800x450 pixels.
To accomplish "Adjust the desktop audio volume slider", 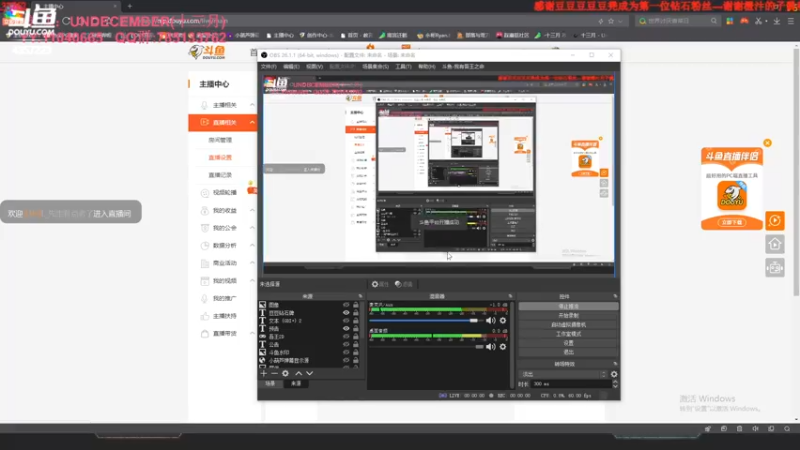I will click(426, 346).
